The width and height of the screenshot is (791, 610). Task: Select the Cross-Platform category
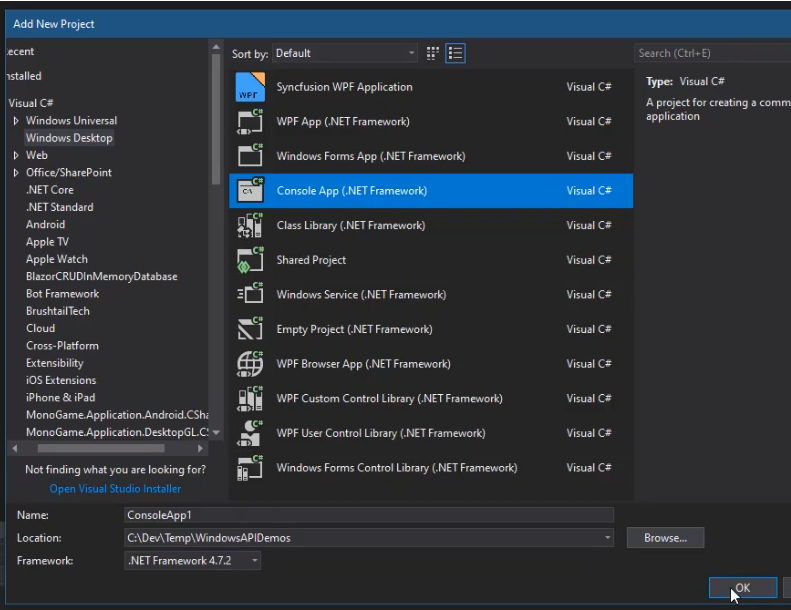62,346
